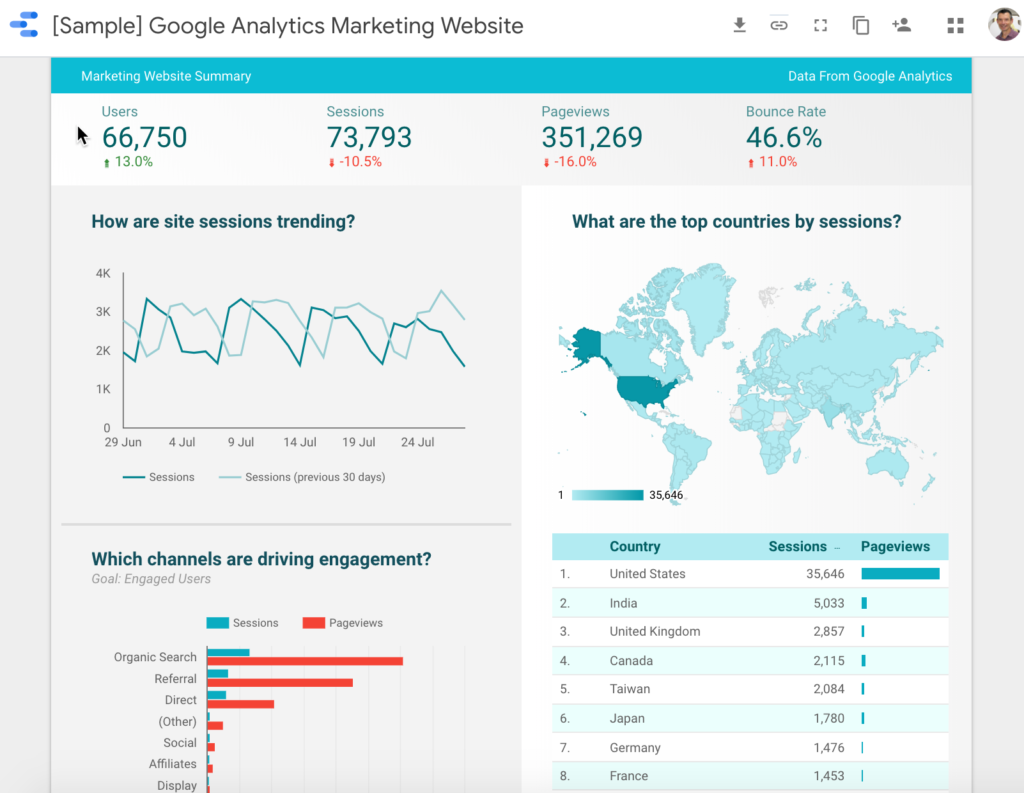Click the 9 Jul date axis label

[x=241, y=442]
